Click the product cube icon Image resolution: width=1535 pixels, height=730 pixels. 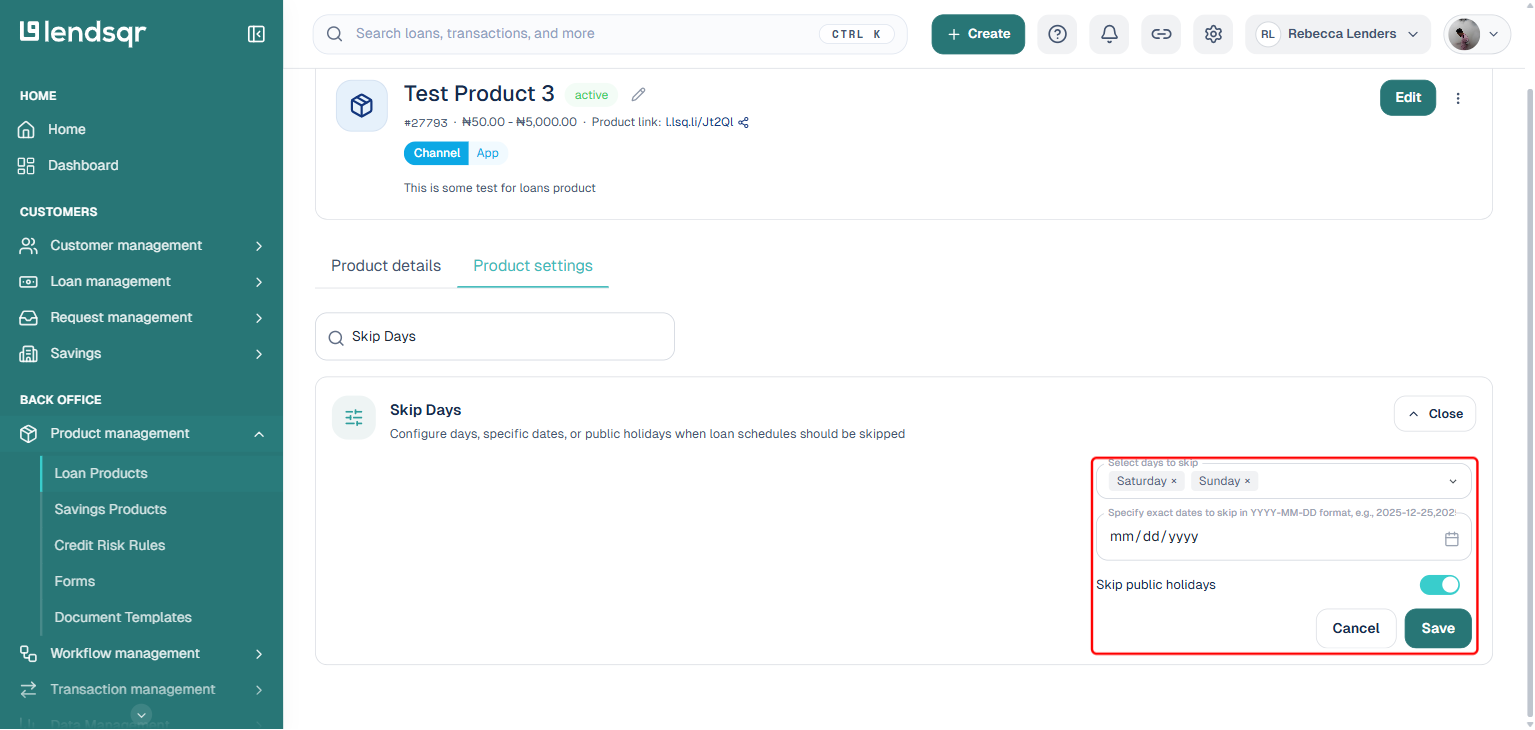[x=362, y=106]
